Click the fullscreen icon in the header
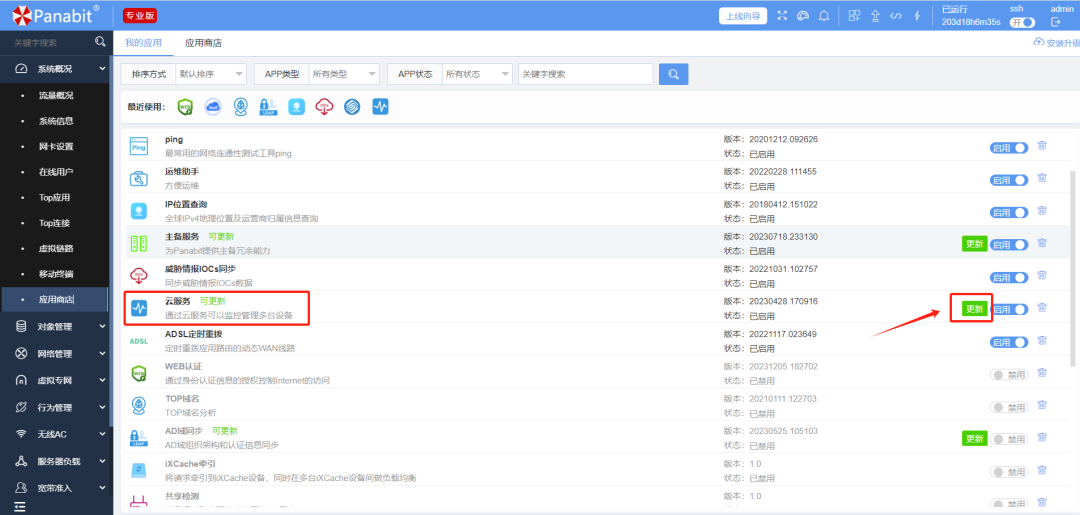Viewport: 1080px width, 515px height. coord(782,16)
